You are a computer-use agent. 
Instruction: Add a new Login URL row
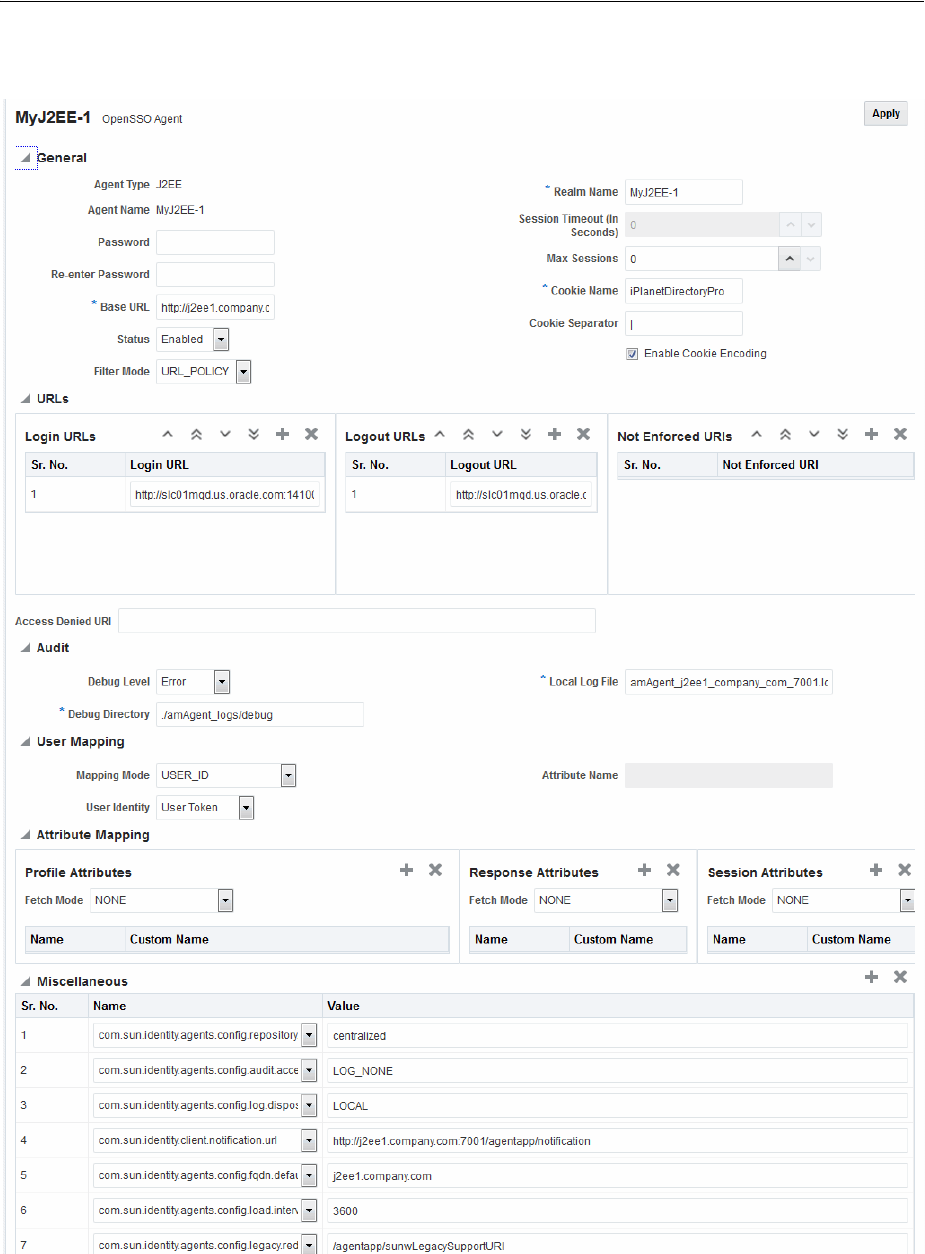click(282, 434)
